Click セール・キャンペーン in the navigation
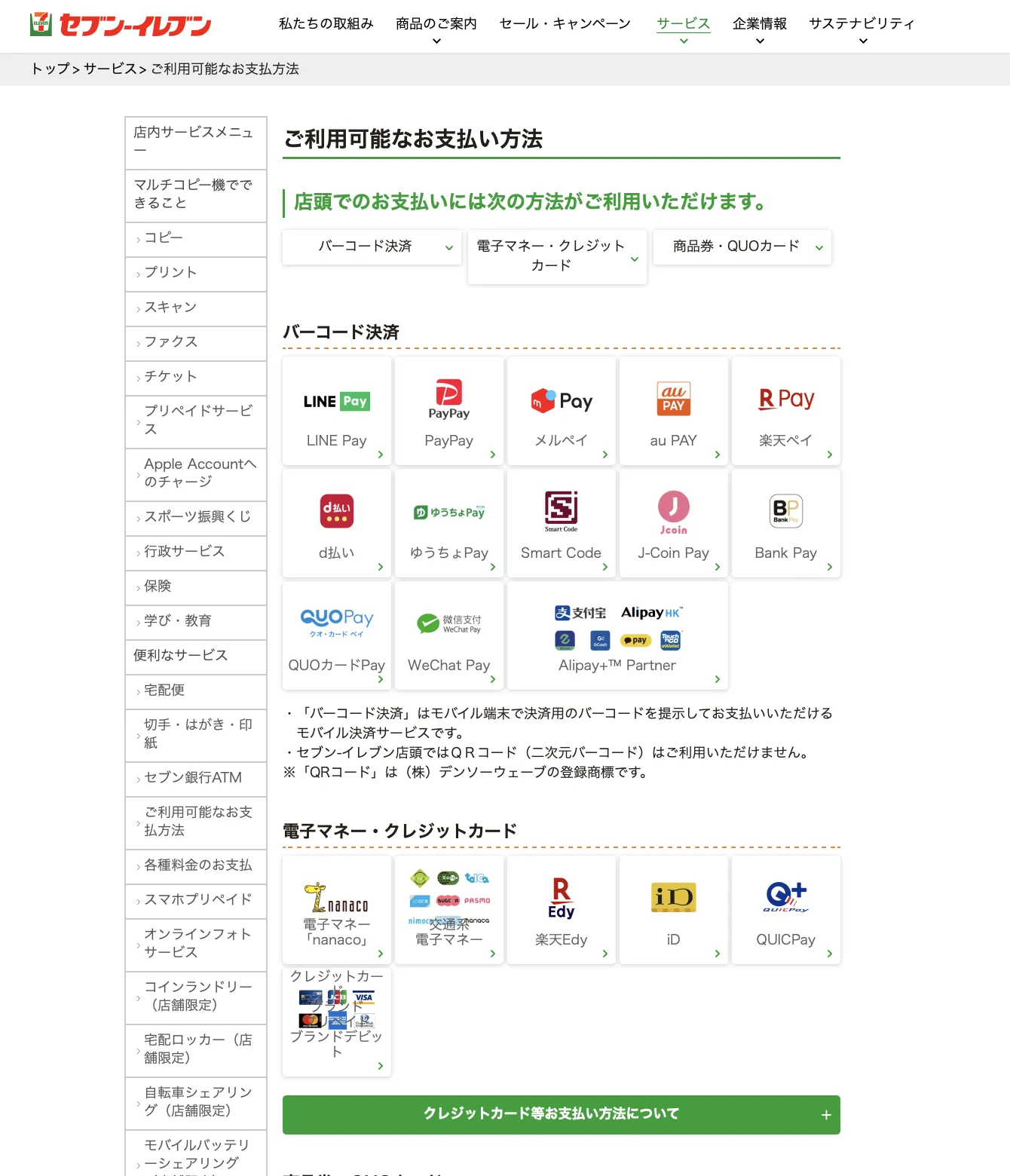The width and height of the screenshot is (1010, 1176). point(565,23)
